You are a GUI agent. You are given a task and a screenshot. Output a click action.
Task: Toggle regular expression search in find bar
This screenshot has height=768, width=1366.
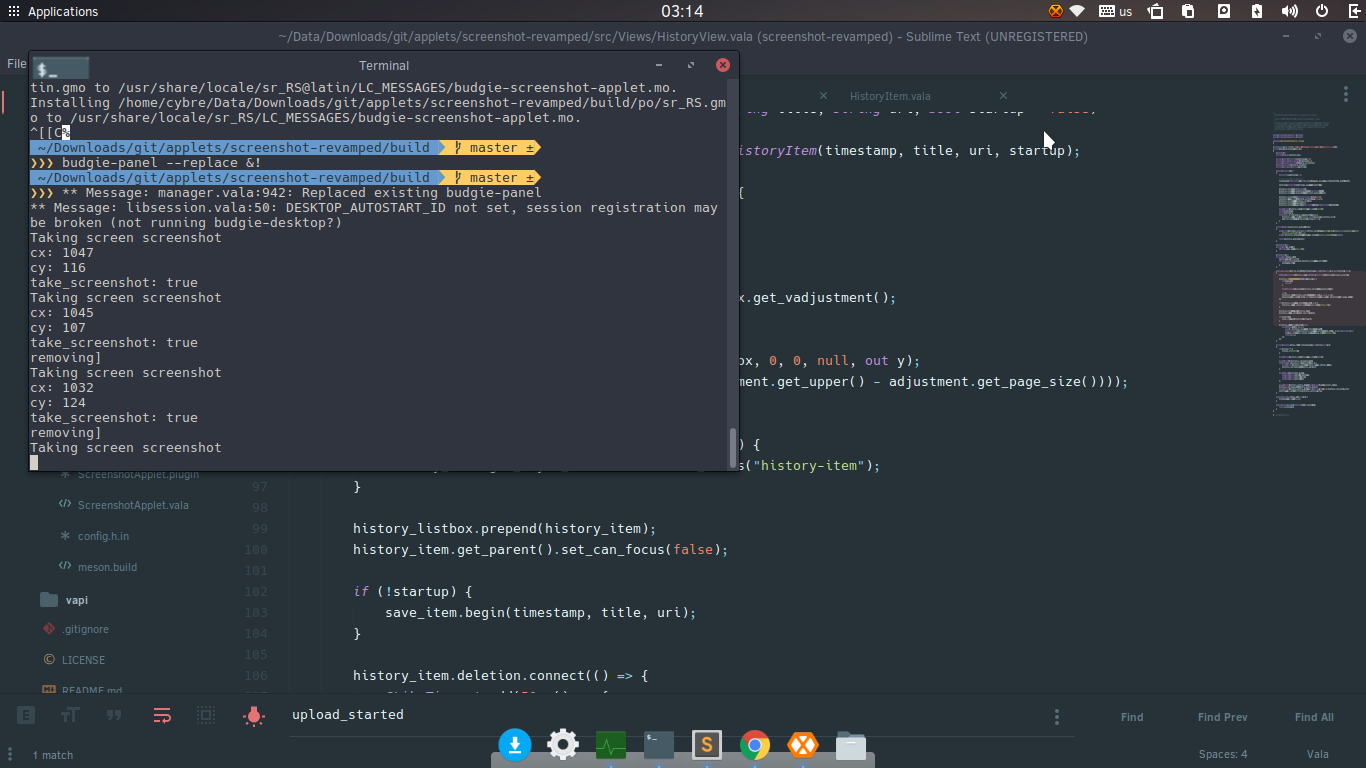[x=26, y=716]
